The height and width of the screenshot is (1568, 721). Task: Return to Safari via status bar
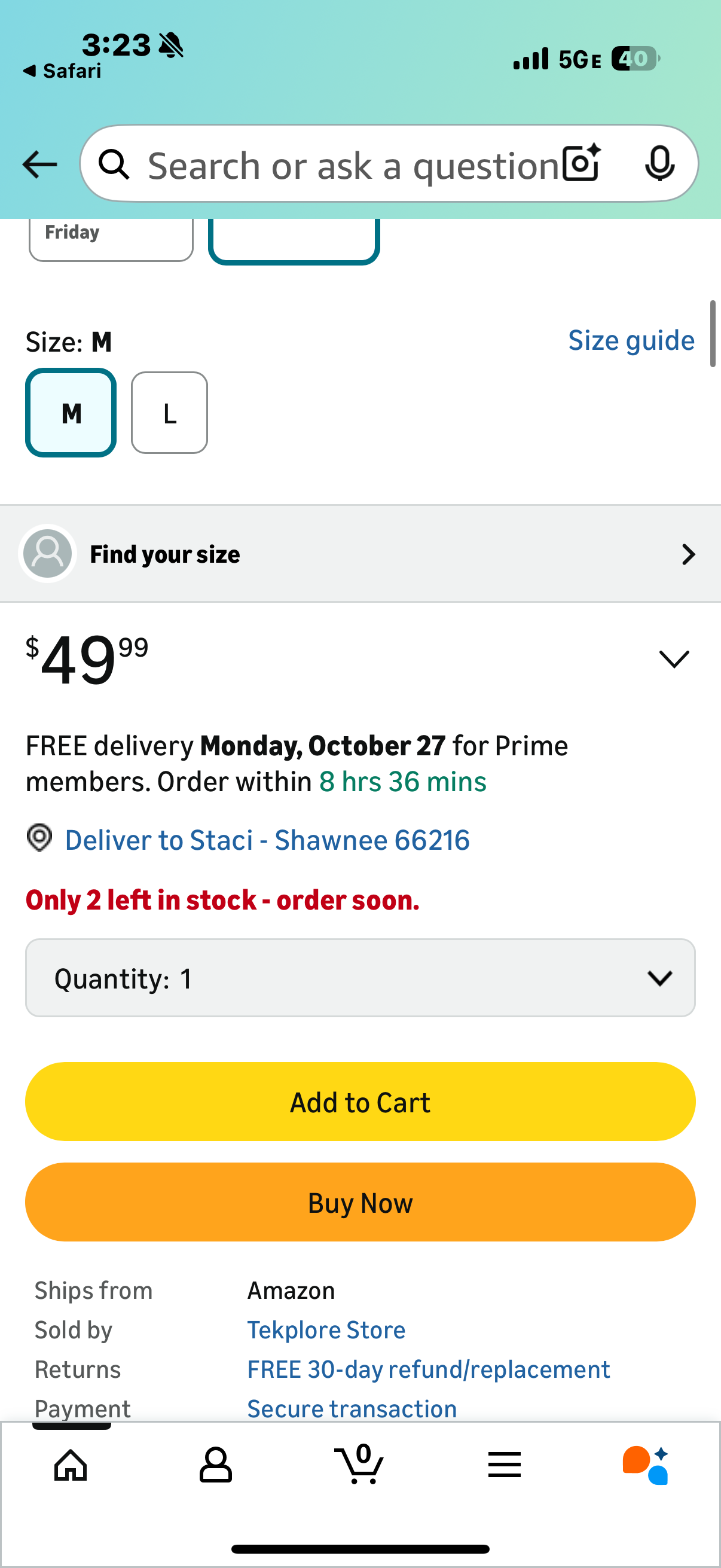click(62, 71)
